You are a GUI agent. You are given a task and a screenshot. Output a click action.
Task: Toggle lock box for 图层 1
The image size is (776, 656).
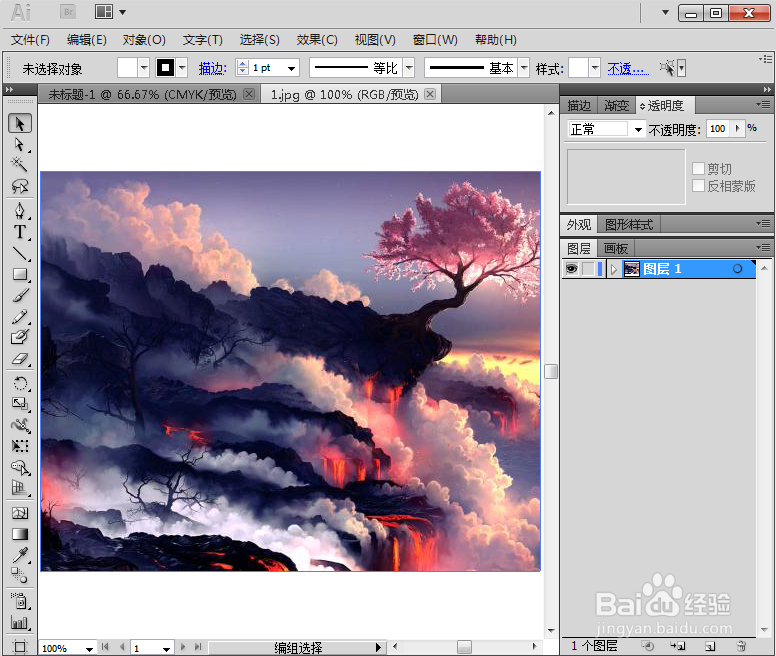[588, 269]
